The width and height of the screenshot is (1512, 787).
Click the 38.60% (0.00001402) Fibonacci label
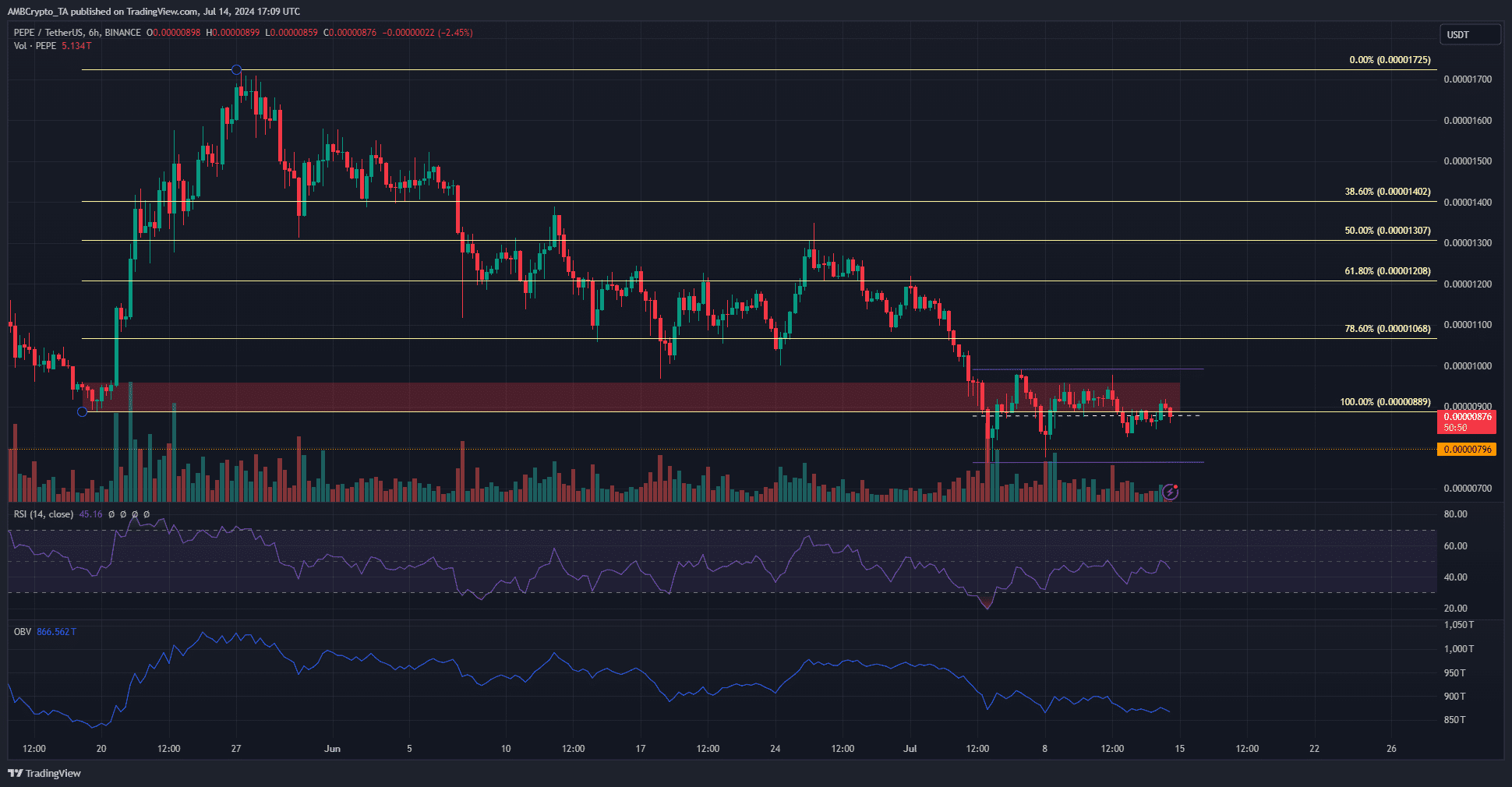pyautogui.click(x=1387, y=192)
